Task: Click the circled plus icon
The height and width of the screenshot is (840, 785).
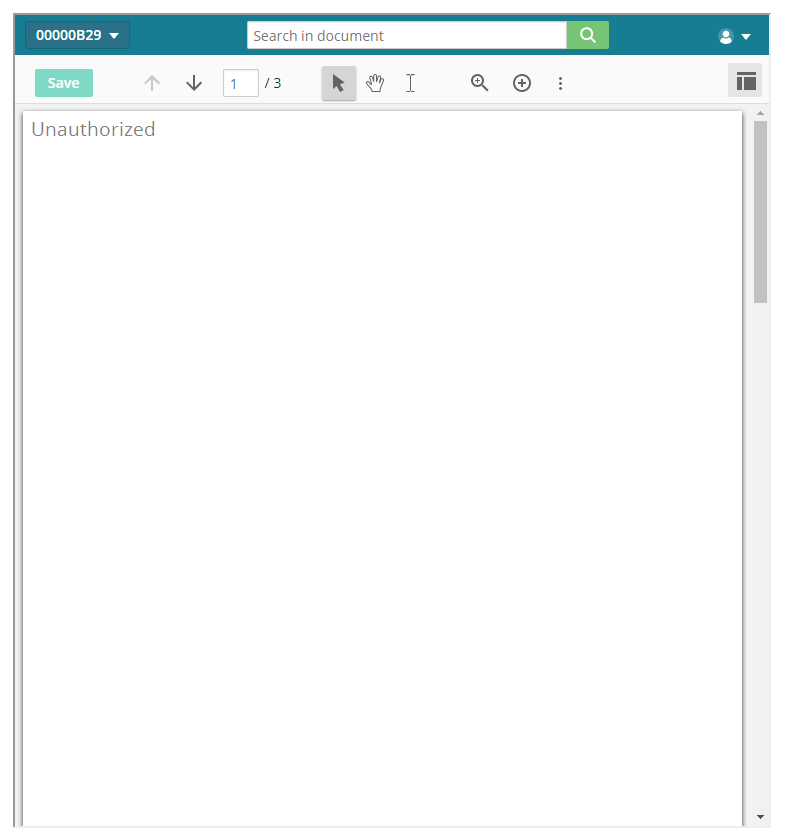Action: point(522,83)
